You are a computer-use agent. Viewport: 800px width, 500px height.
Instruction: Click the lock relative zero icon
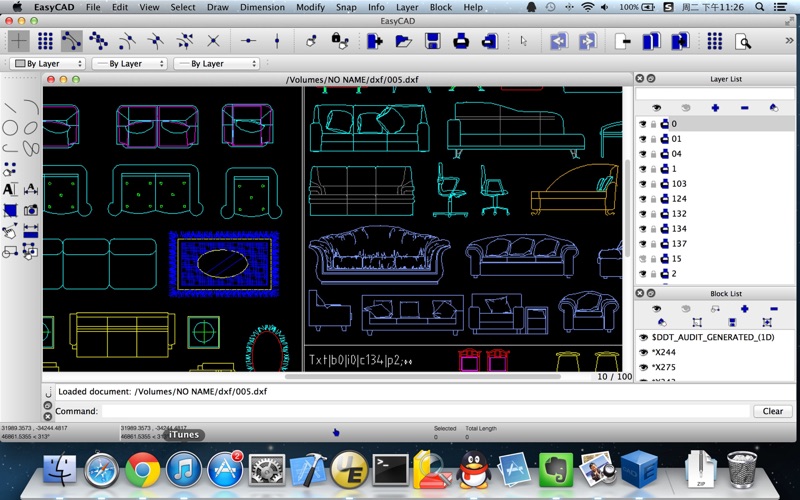point(340,41)
